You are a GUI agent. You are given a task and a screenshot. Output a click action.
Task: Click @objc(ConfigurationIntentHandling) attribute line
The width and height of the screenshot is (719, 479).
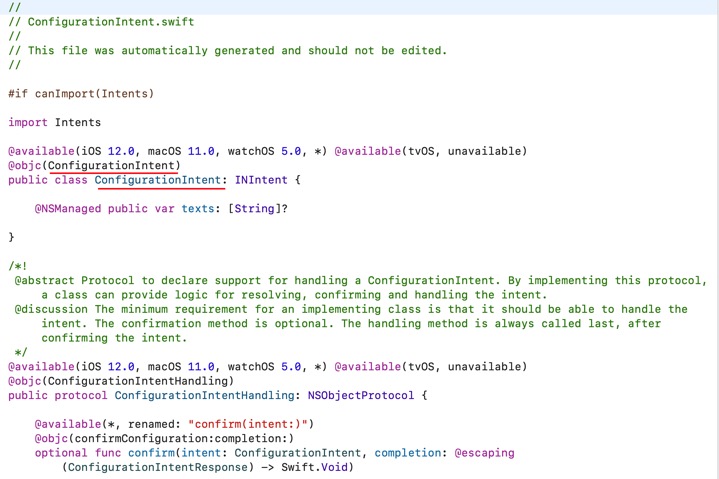[121, 381]
